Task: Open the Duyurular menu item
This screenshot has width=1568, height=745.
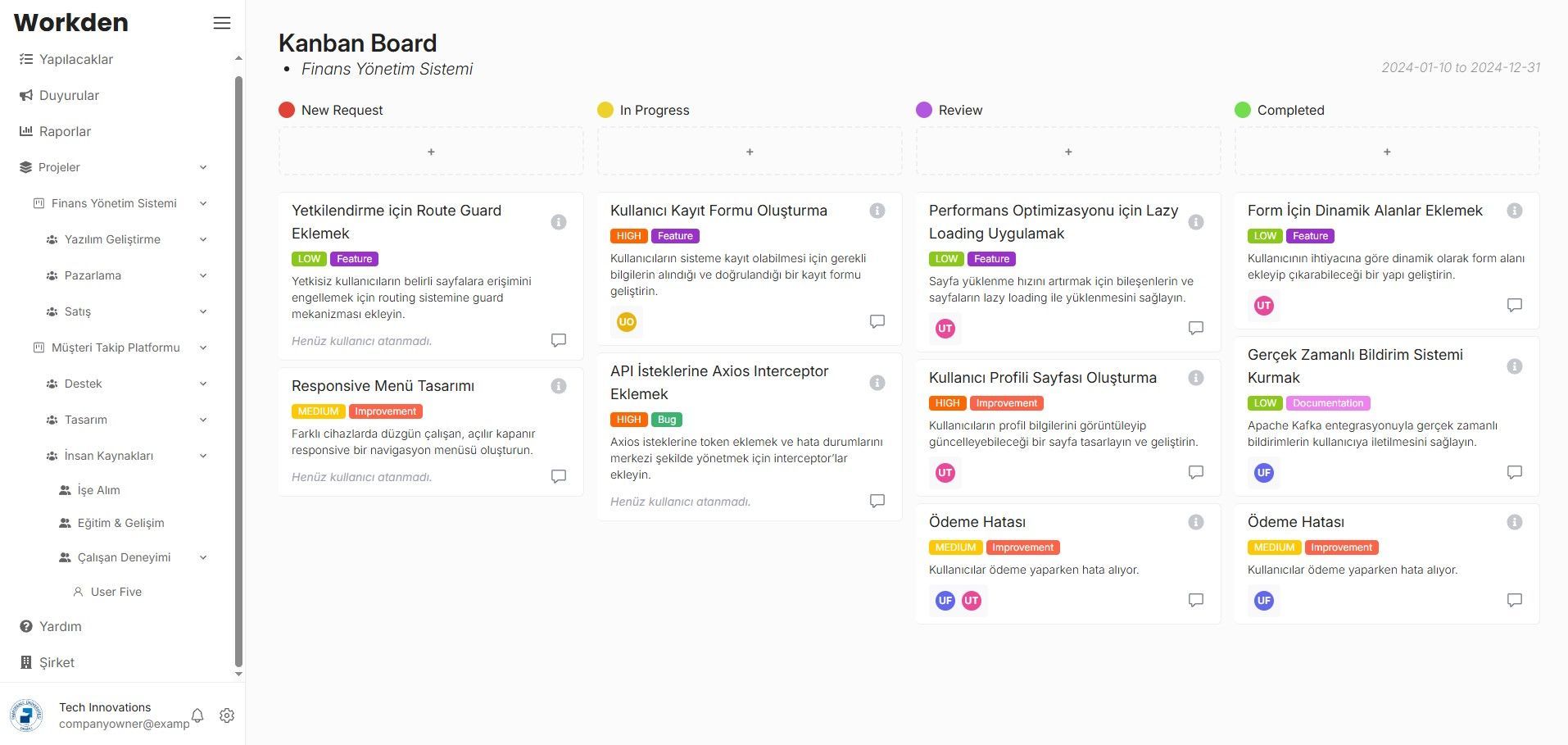Action: pyautogui.click(x=69, y=95)
